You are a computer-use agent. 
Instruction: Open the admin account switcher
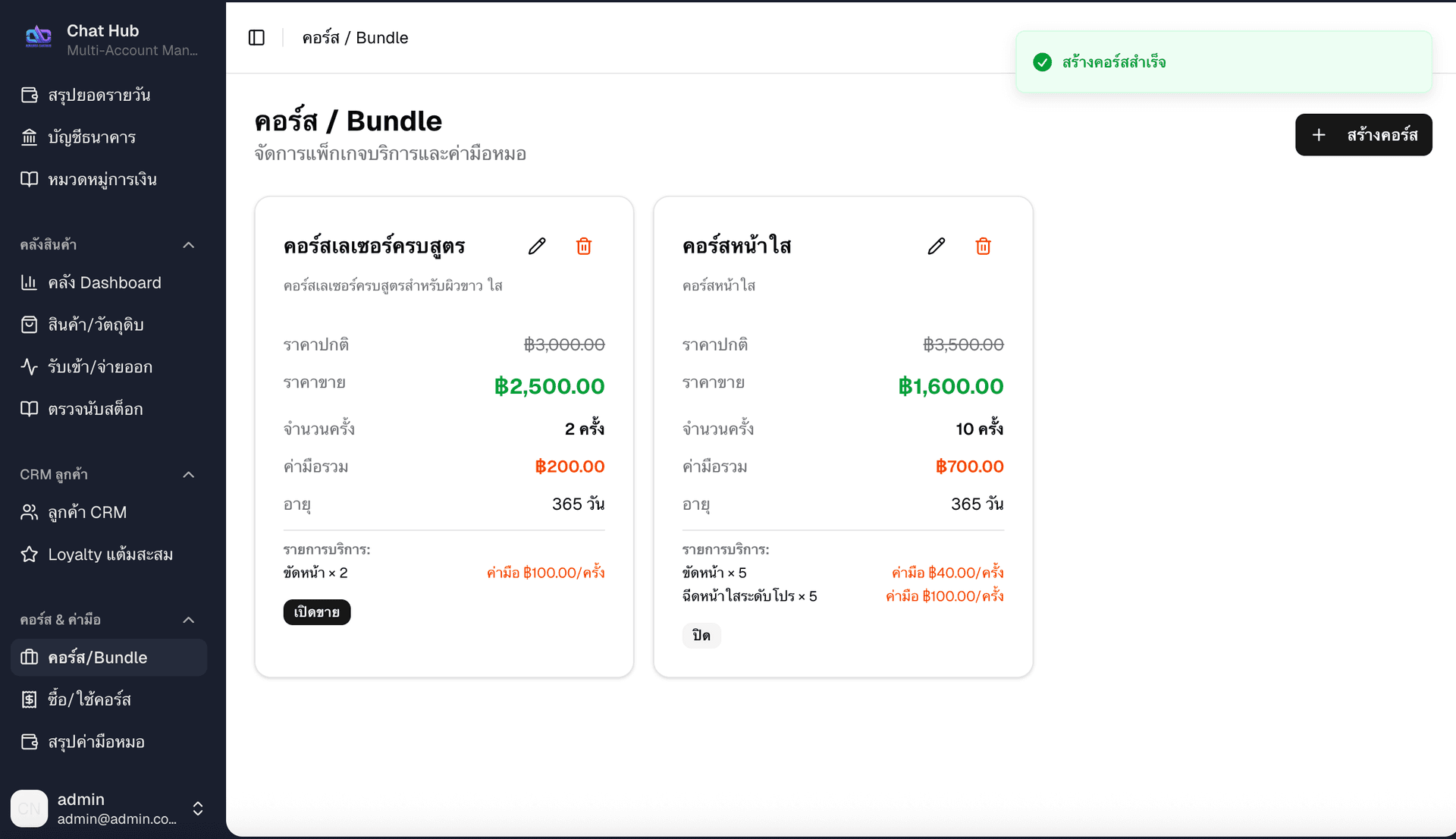point(198,808)
